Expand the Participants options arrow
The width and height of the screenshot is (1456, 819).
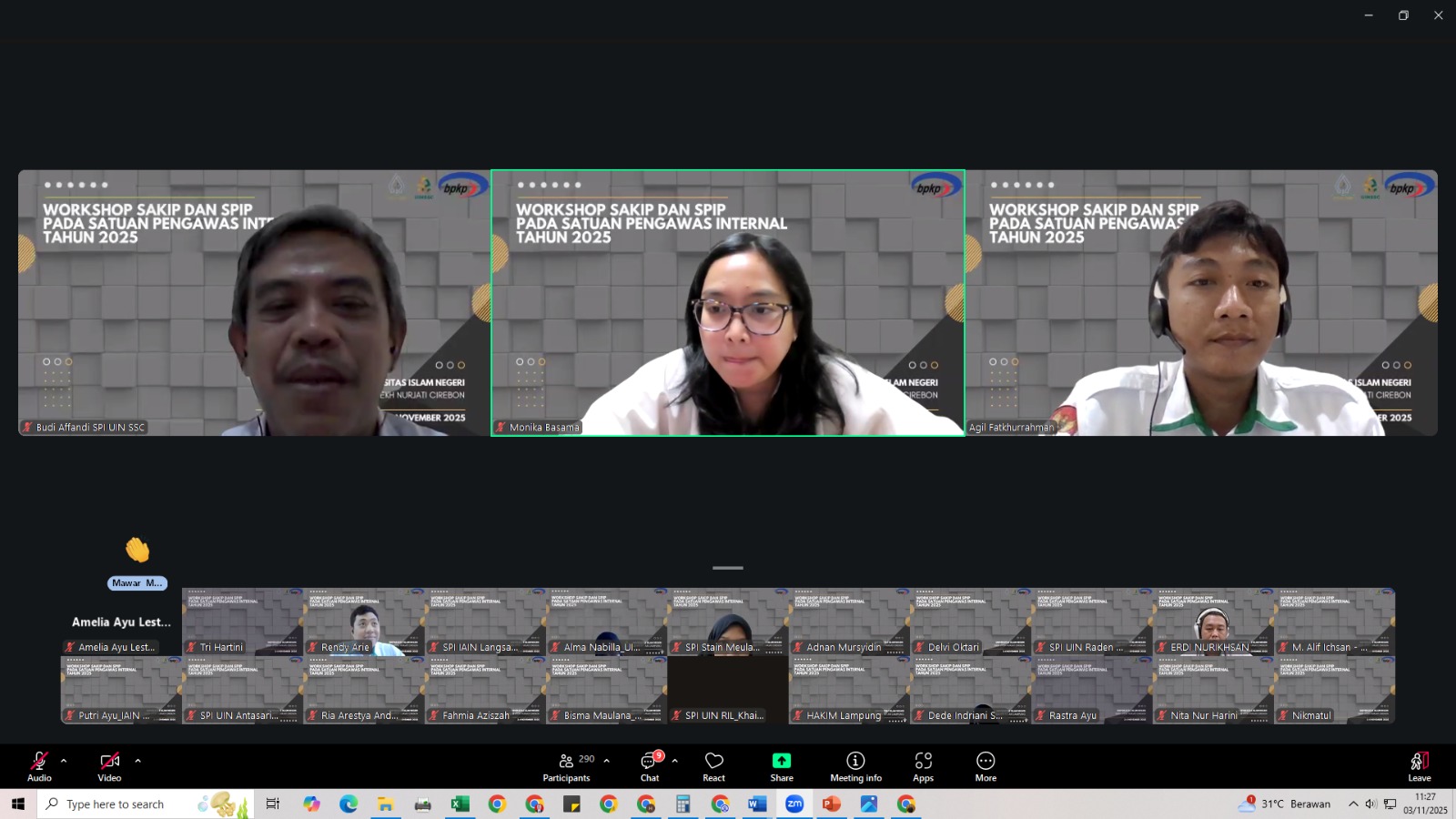click(607, 761)
